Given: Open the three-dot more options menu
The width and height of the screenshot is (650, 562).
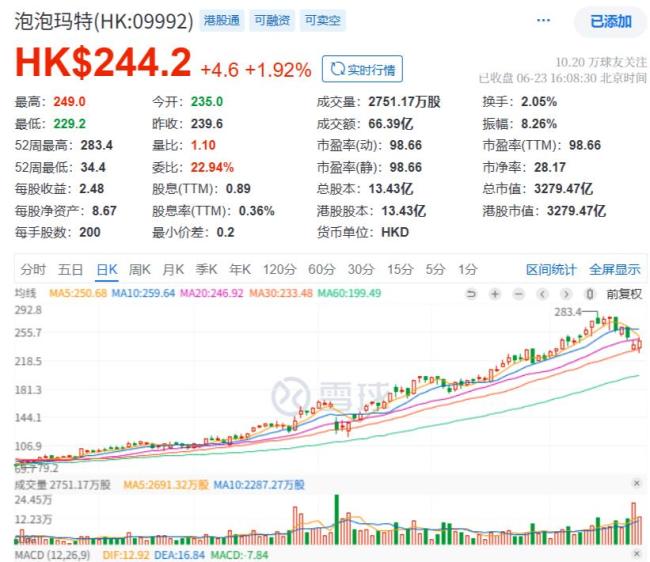Looking at the screenshot, I should point(543,20).
